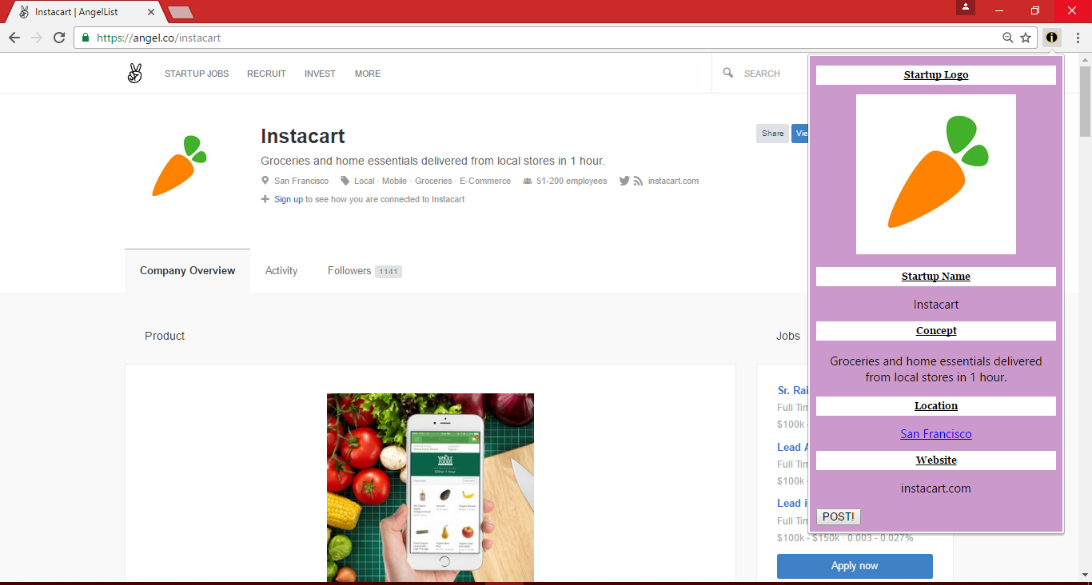Screen dimensions: 1092x585
Task: Click the Groceries tag
Action: point(433,181)
